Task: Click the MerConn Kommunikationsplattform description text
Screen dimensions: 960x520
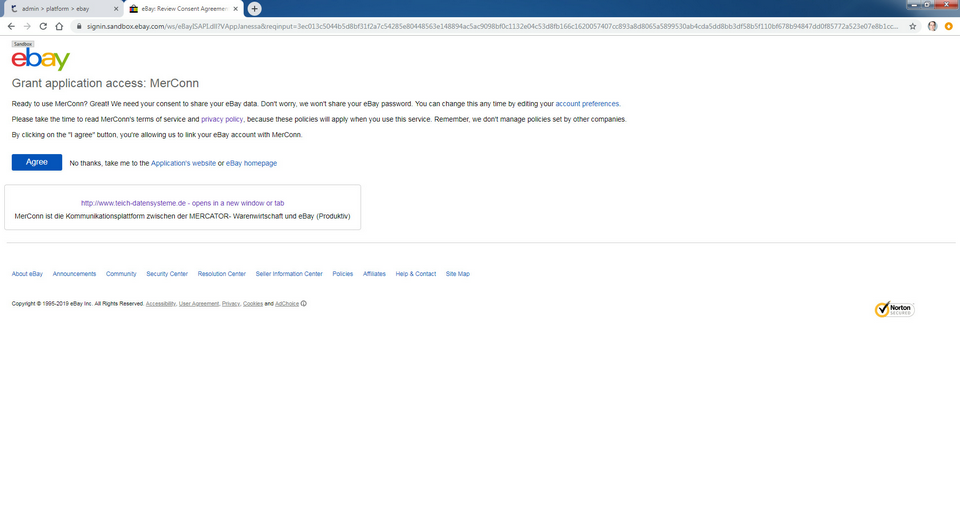Action: pyautogui.click(x=182, y=216)
